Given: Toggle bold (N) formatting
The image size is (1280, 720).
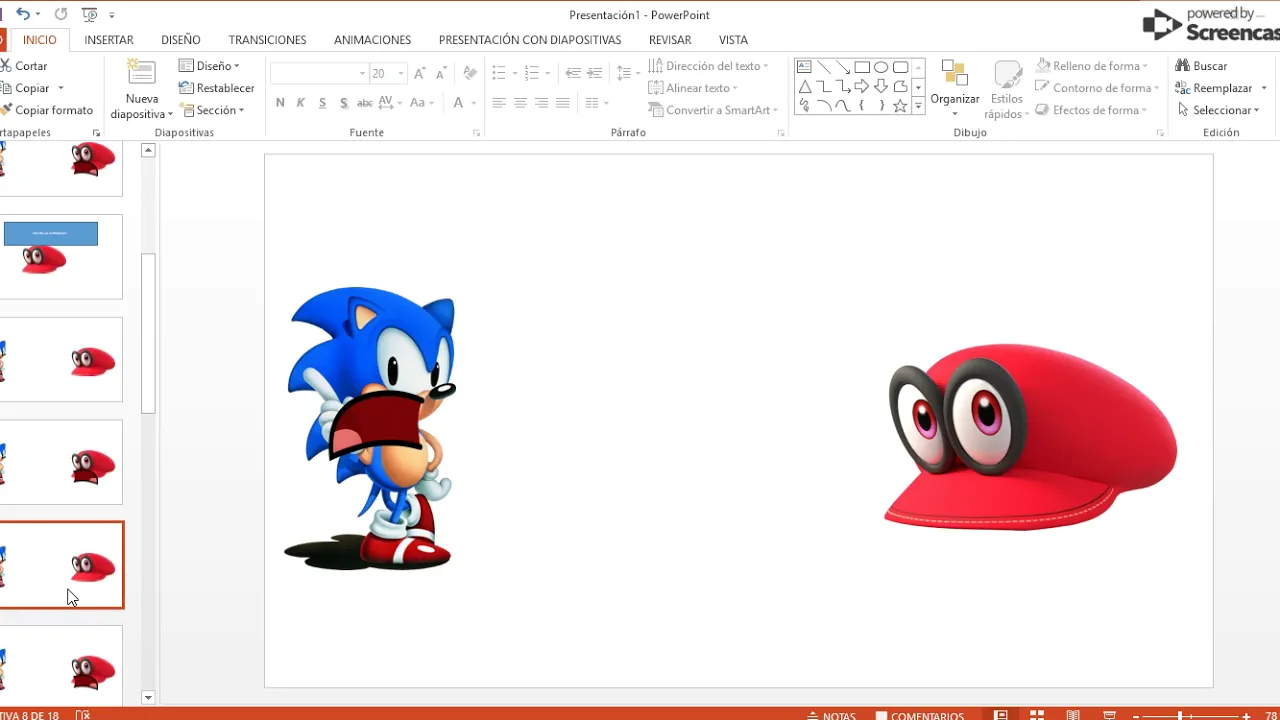Looking at the screenshot, I should (280, 103).
